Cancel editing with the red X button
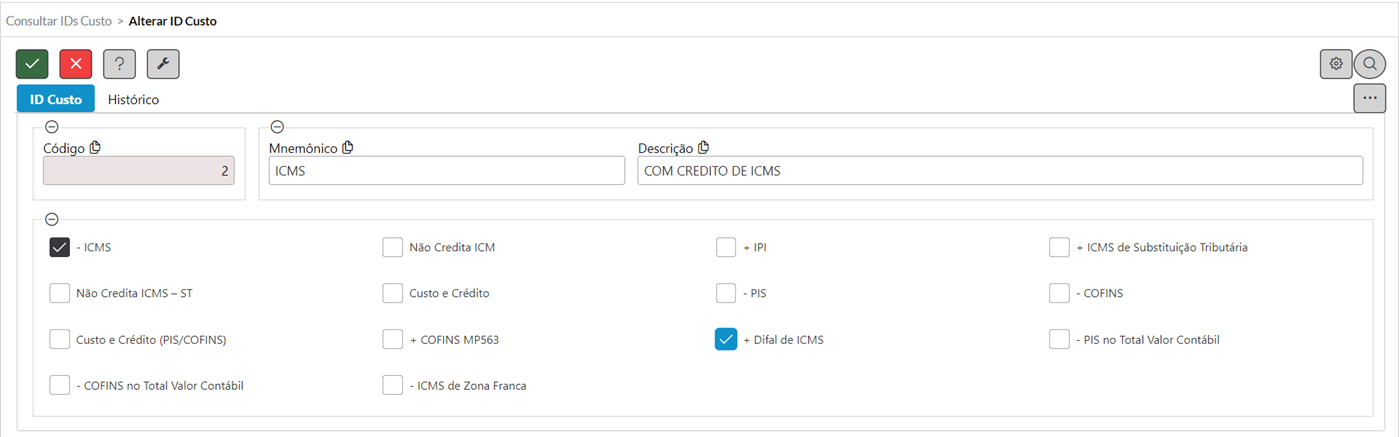 tap(76, 64)
